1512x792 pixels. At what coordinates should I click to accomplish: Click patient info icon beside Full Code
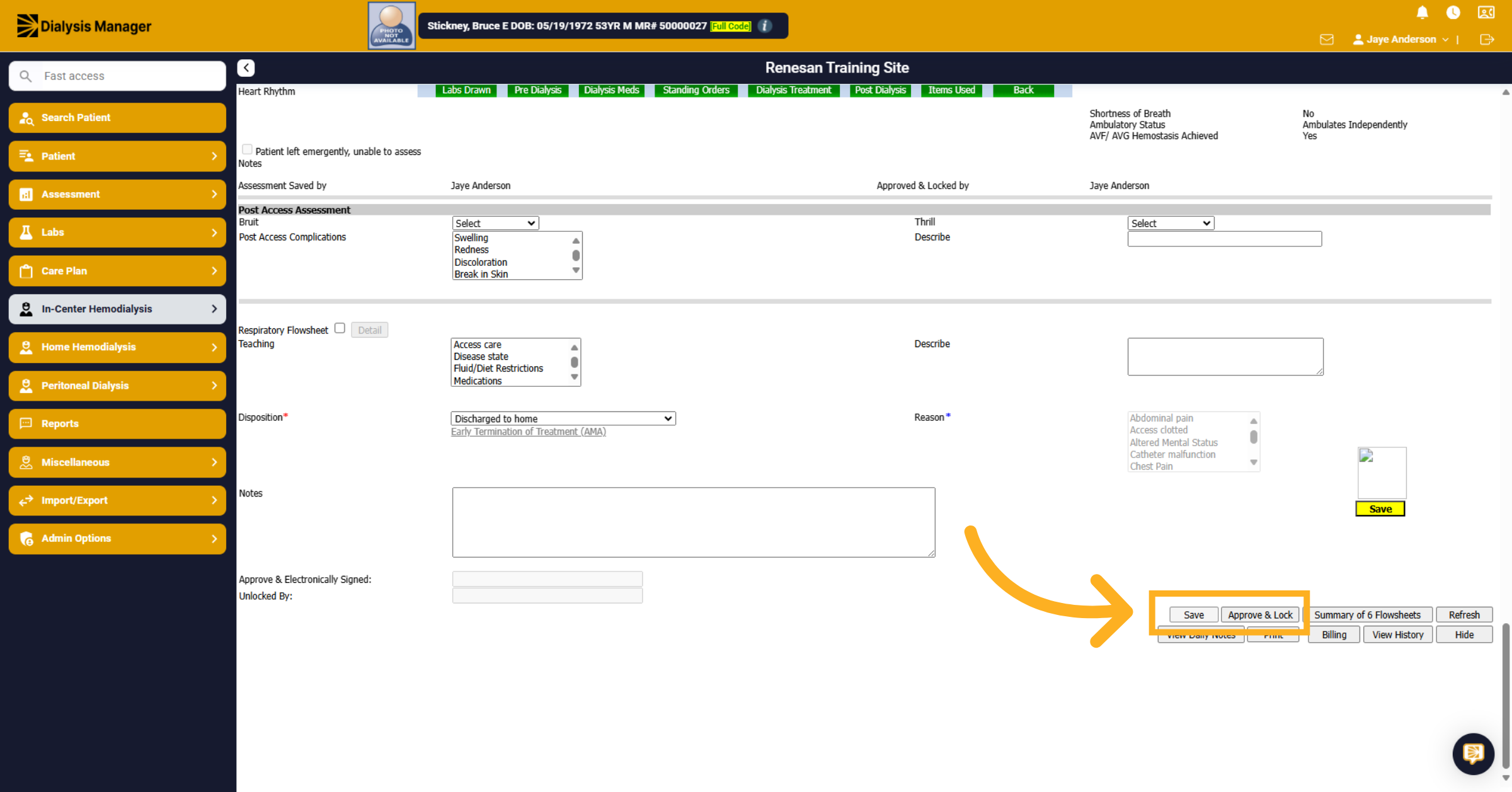click(x=765, y=26)
